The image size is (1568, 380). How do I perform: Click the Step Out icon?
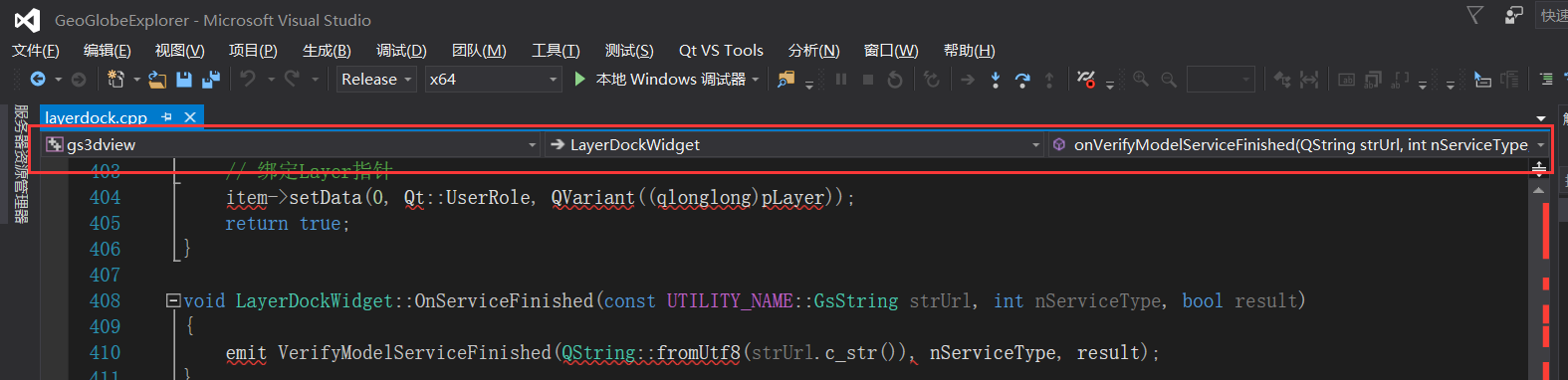pos(1049,80)
